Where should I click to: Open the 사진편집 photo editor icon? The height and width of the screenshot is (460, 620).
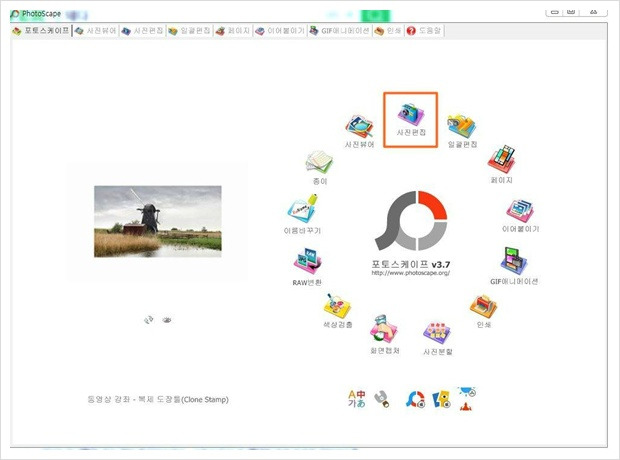(x=411, y=119)
